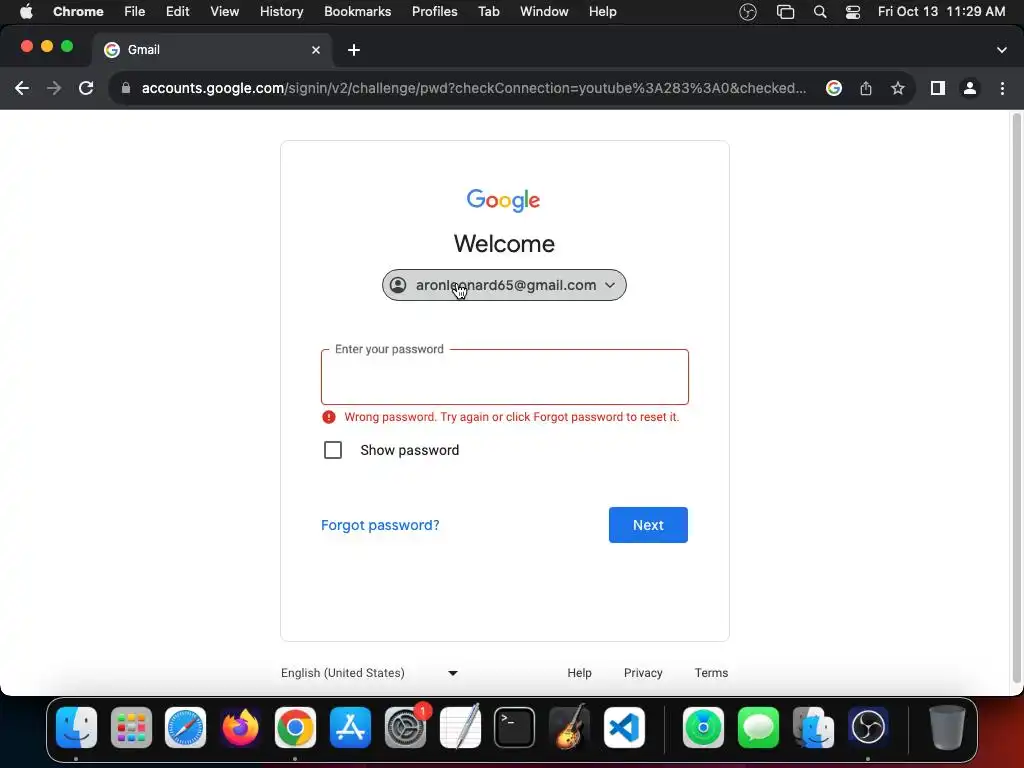Click the browser forward arrow
The height and width of the screenshot is (768, 1024).
click(54, 88)
